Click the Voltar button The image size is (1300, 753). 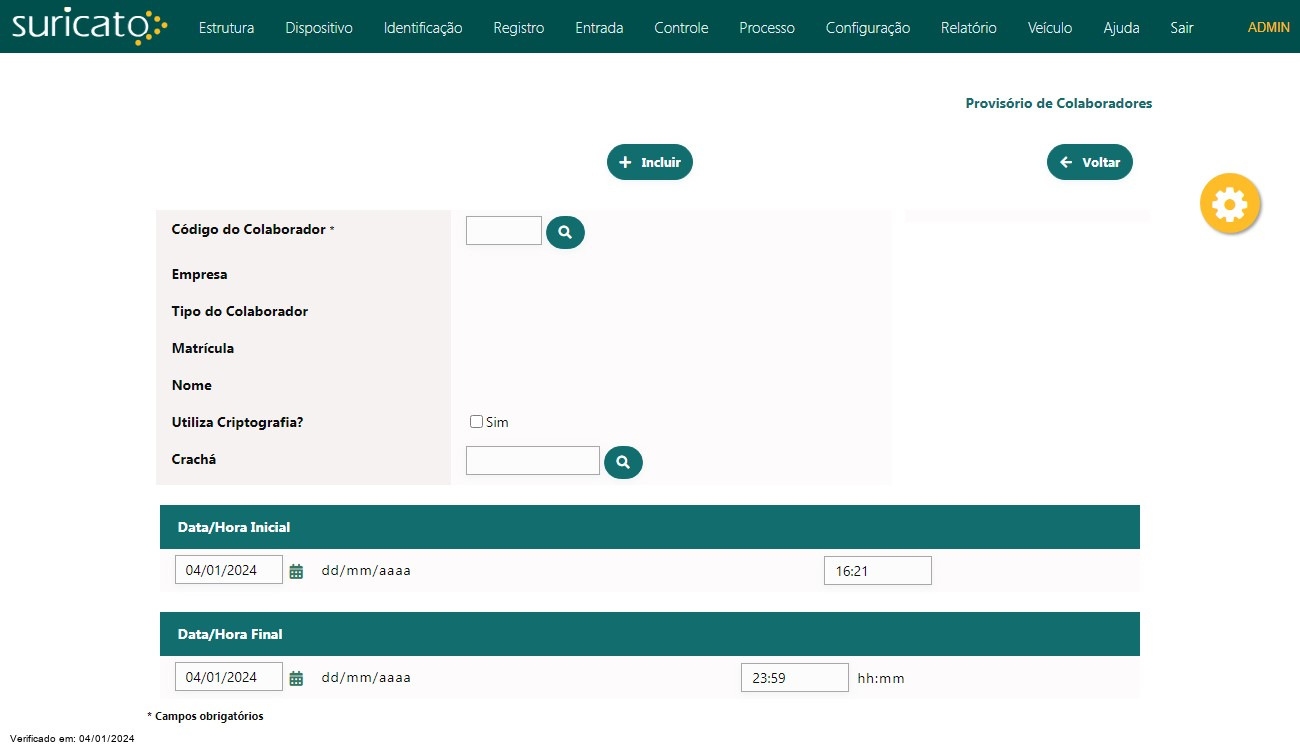click(1090, 162)
